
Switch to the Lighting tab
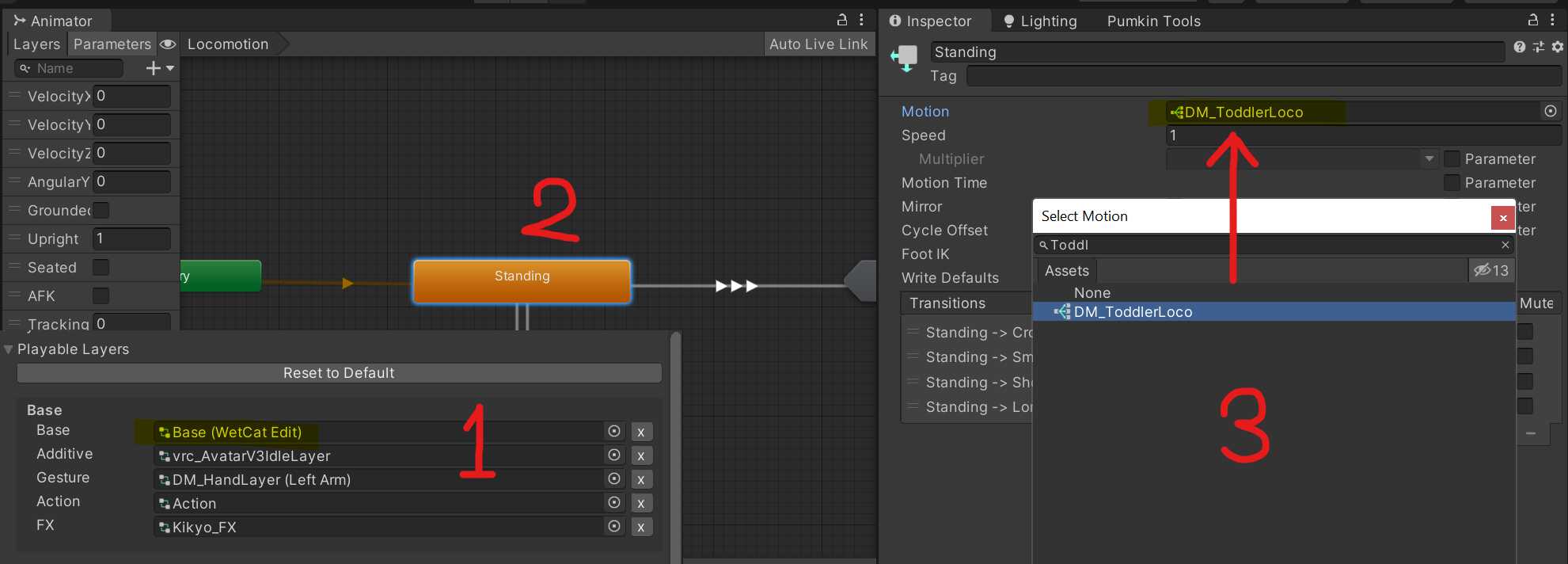(x=1040, y=21)
